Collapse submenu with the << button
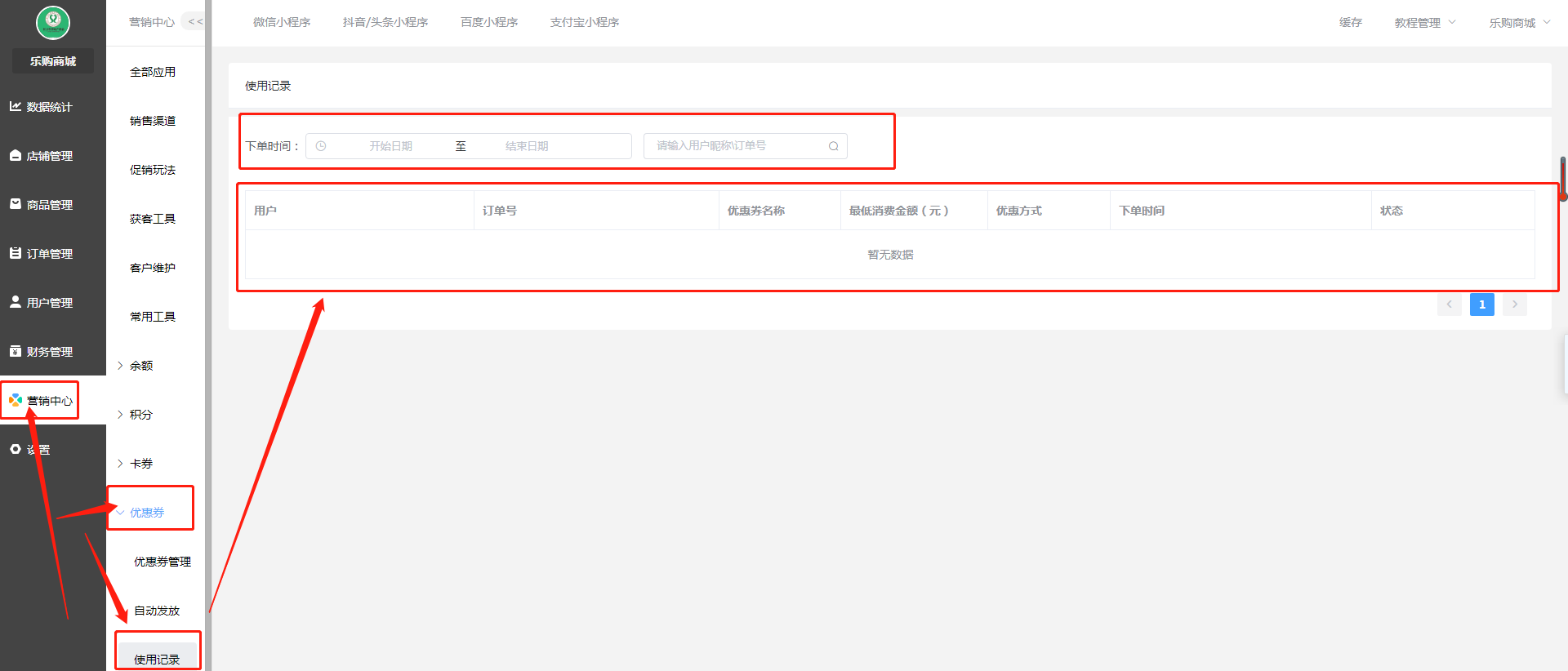 pos(194,22)
